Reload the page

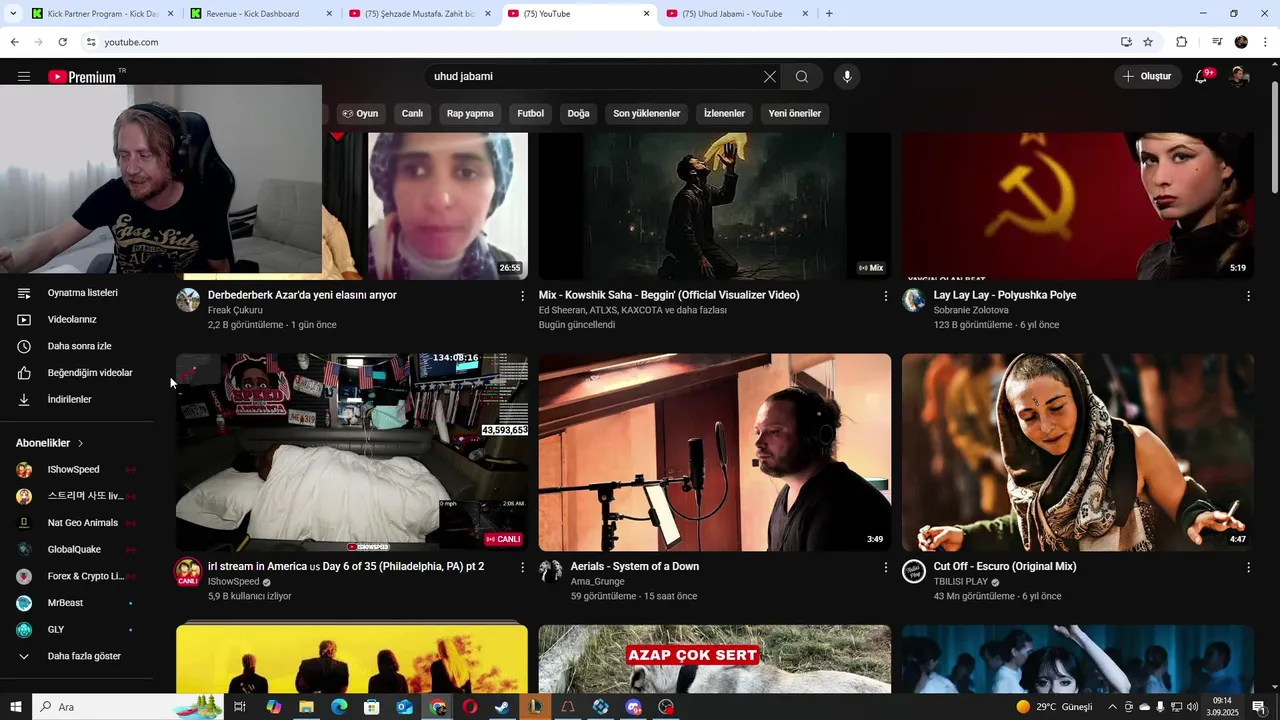click(62, 42)
